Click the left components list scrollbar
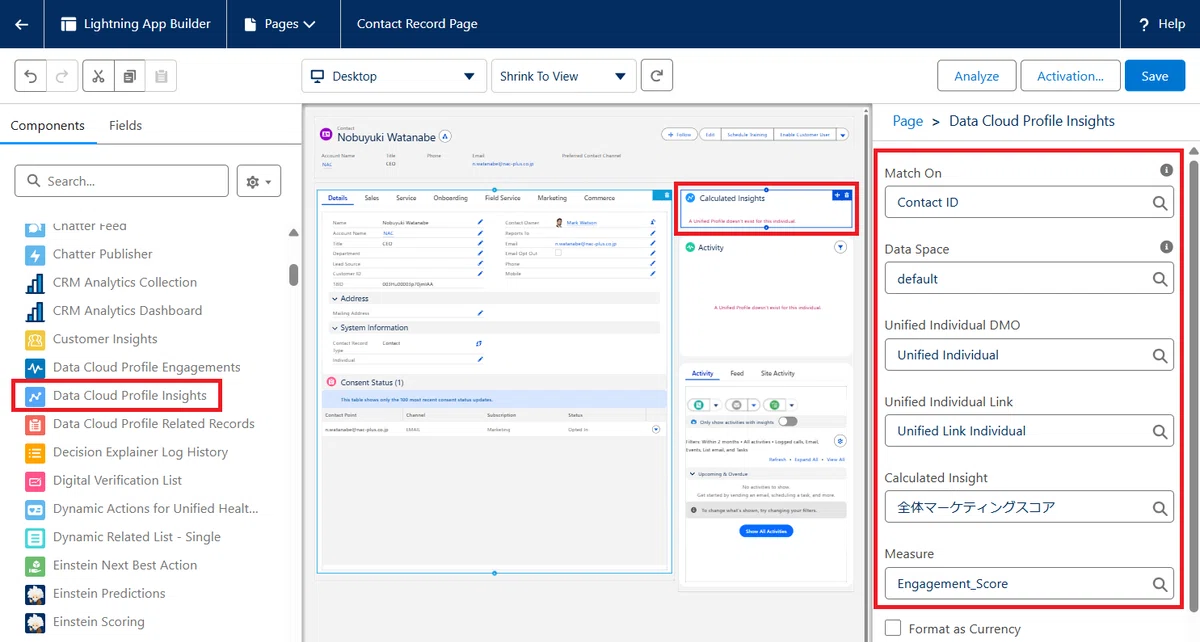This screenshot has width=1200, height=642. [293, 274]
